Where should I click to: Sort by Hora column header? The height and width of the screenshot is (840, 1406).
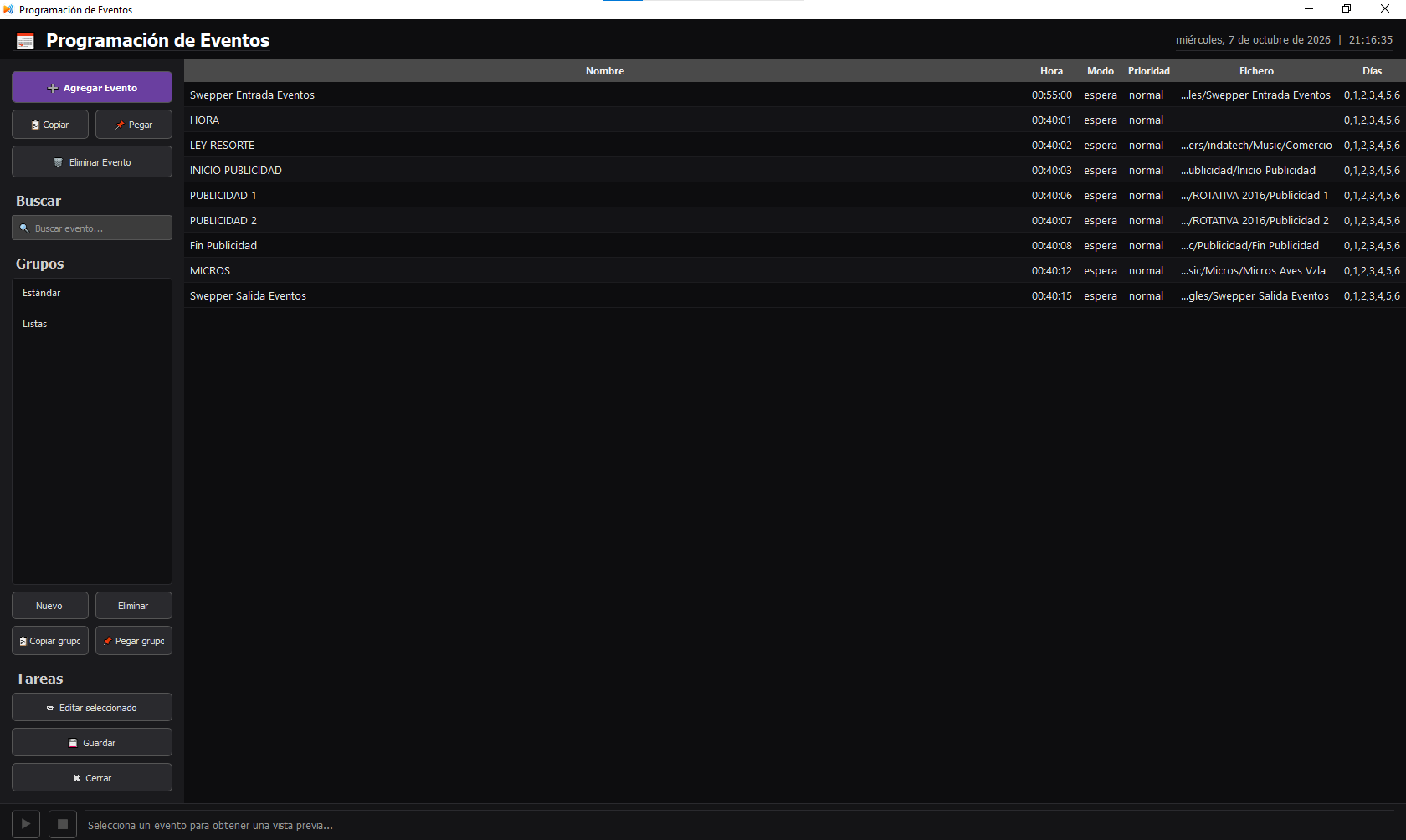(1051, 71)
